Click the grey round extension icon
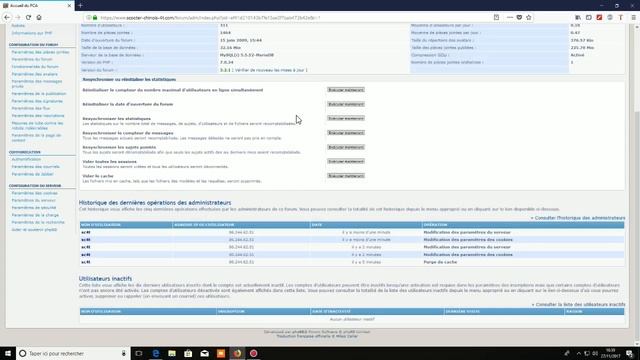Image resolution: width=640 pixels, height=360 pixels. [x=610, y=18]
